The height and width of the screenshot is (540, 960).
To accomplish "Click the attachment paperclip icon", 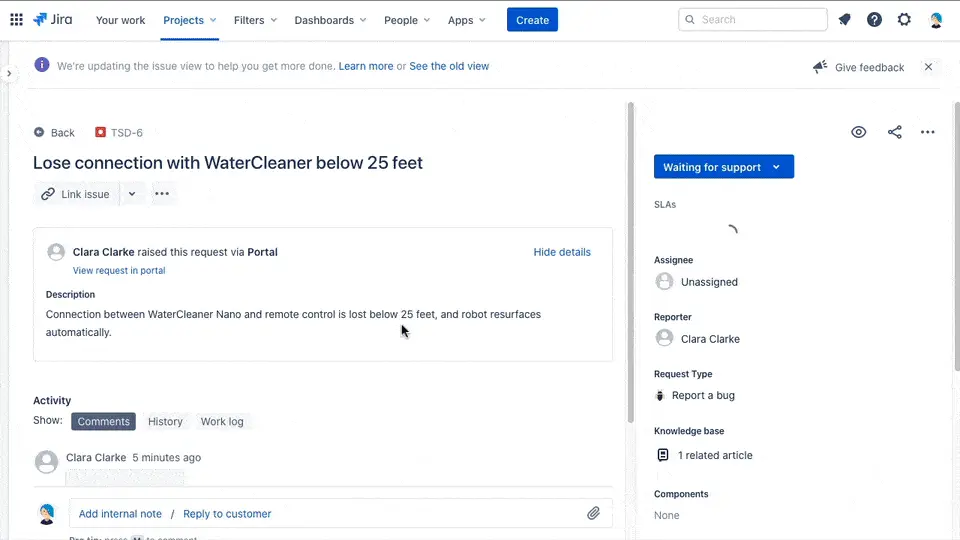I will (x=593, y=513).
